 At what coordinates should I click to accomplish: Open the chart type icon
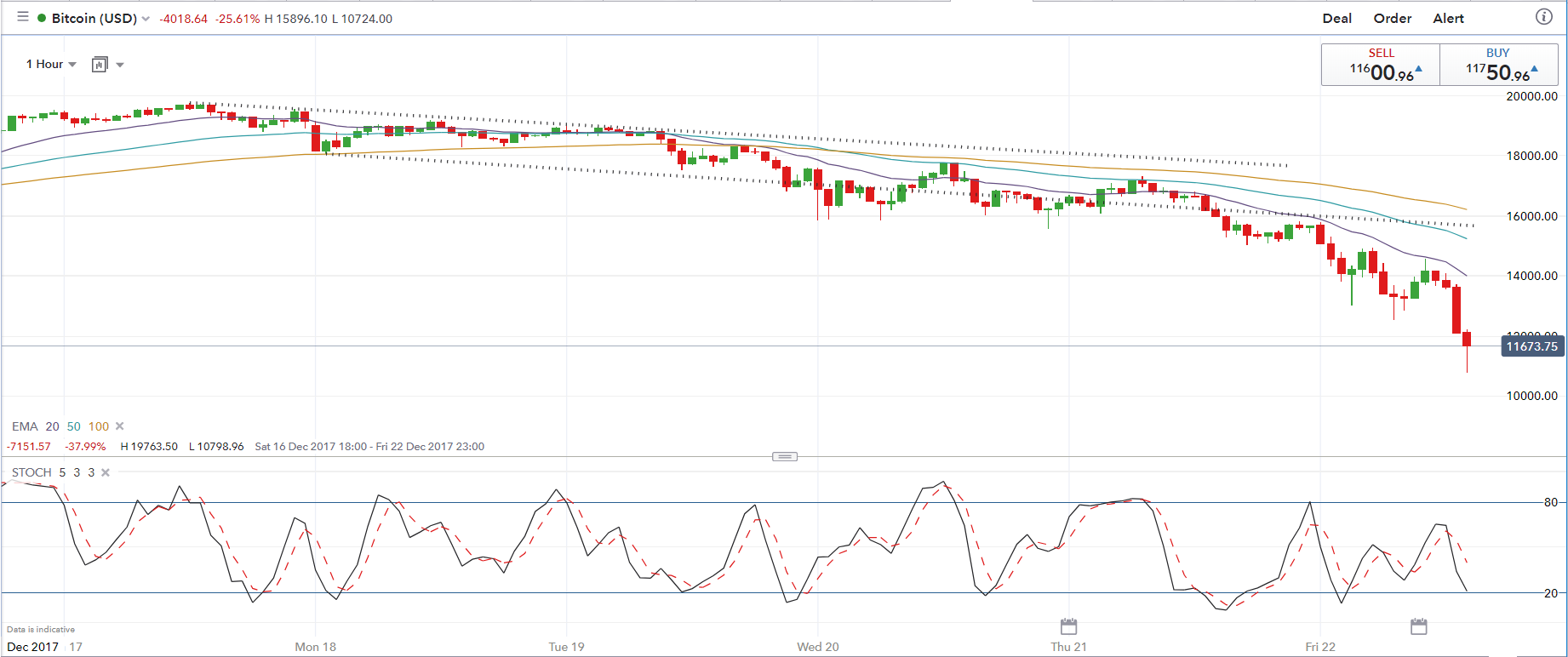pyautogui.click(x=100, y=65)
